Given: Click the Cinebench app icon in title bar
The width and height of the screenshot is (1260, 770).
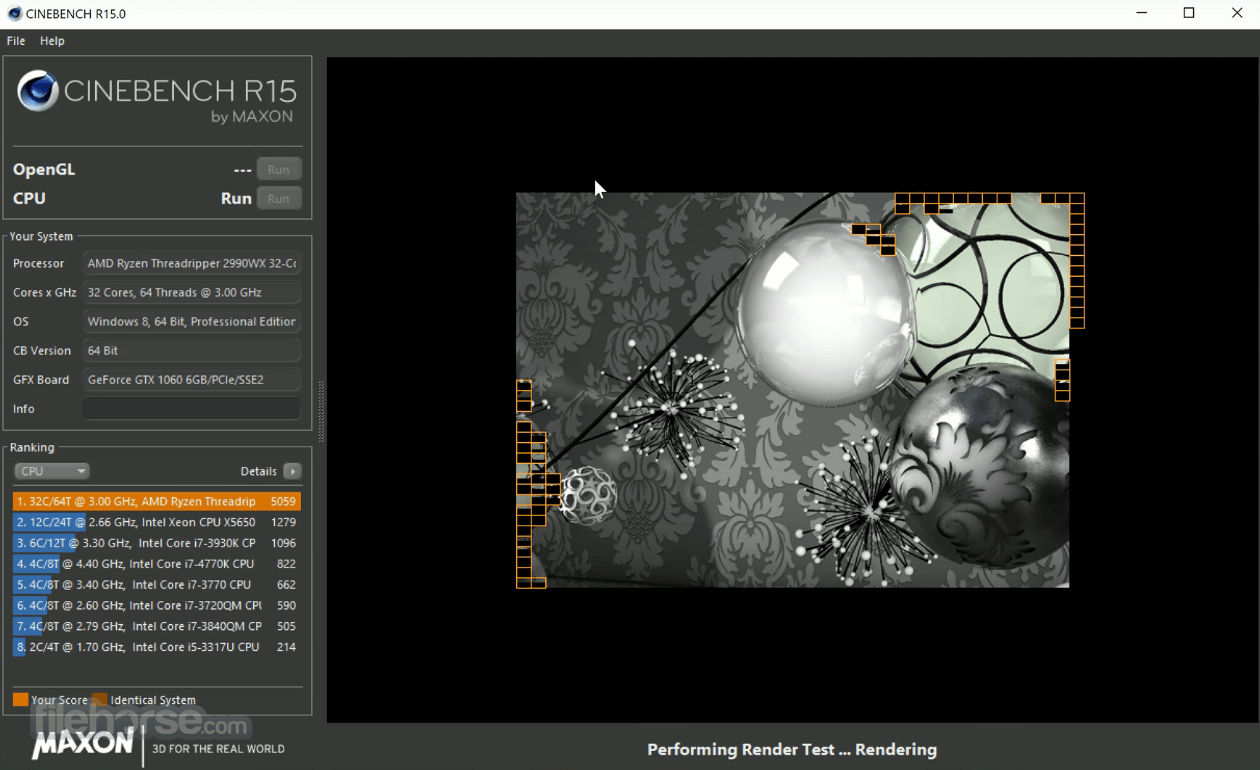Looking at the screenshot, I should tap(14, 14).
